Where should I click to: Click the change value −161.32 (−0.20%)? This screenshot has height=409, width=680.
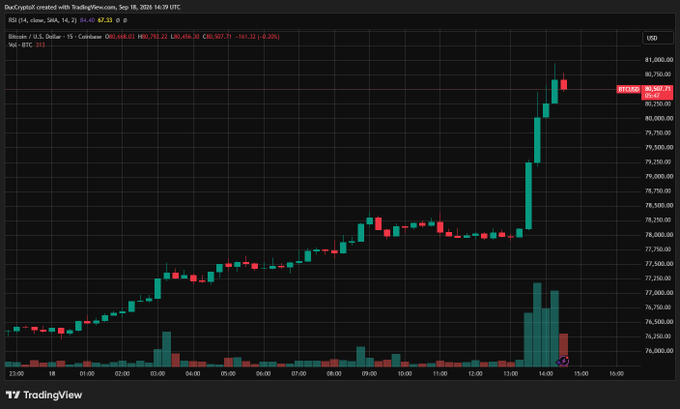click(x=257, y=37)
